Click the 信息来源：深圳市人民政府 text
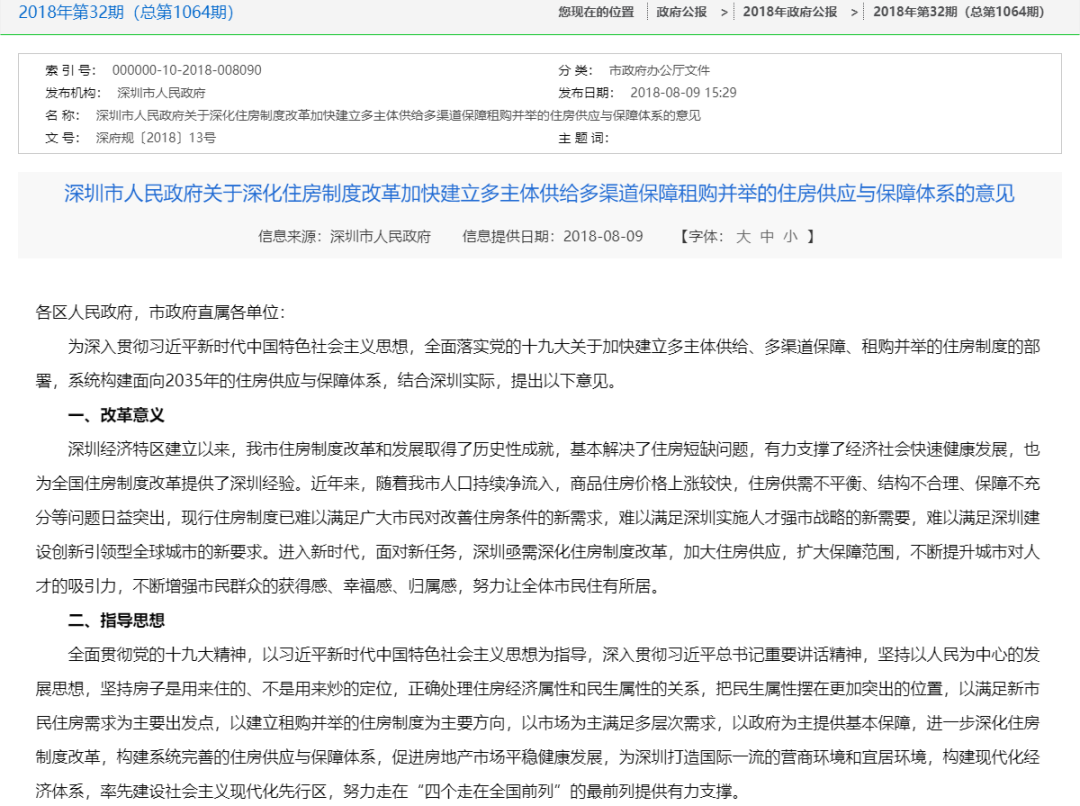 click(344, 236)
